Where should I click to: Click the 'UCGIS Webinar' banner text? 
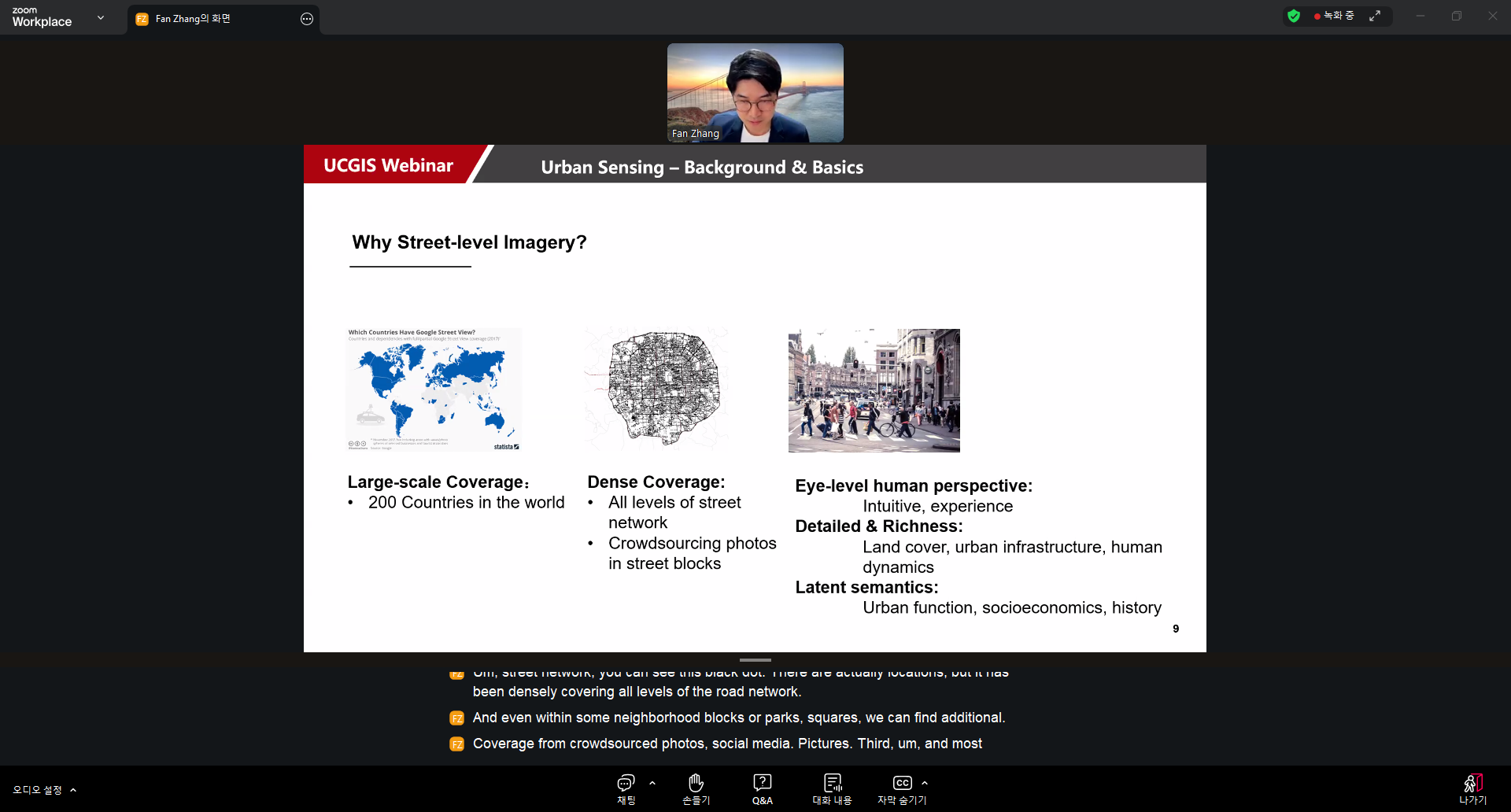[388, 165]
